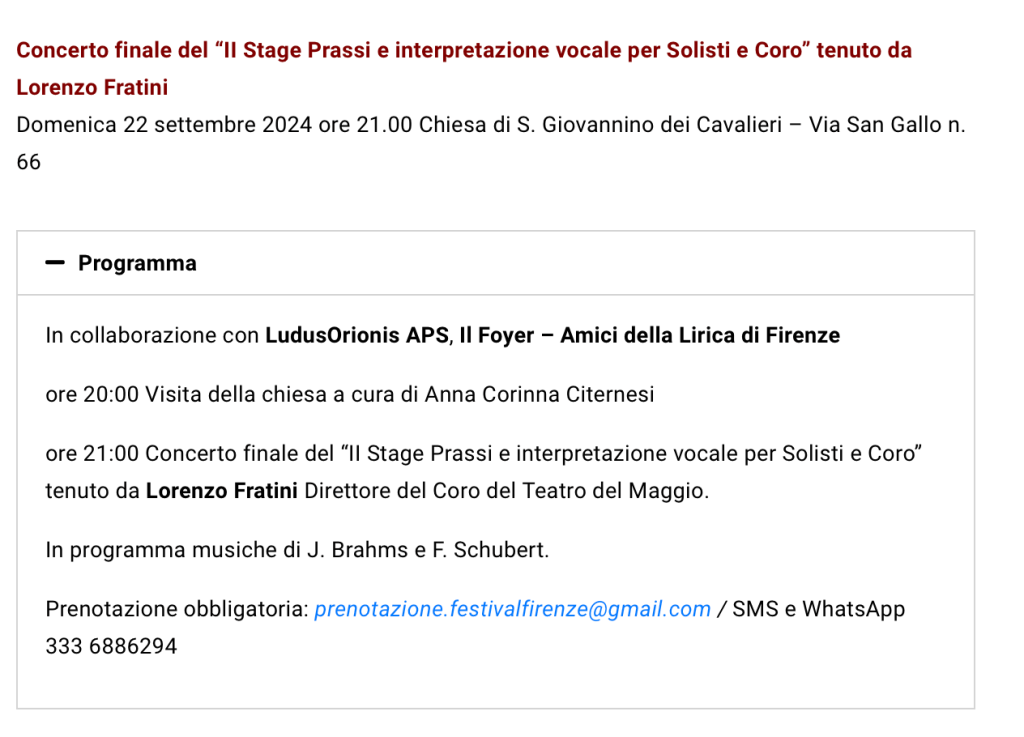Click Direttore del Coro del Teatro del Maggio
Viewport: 1024px width, 737px height.
click(505, 491)
